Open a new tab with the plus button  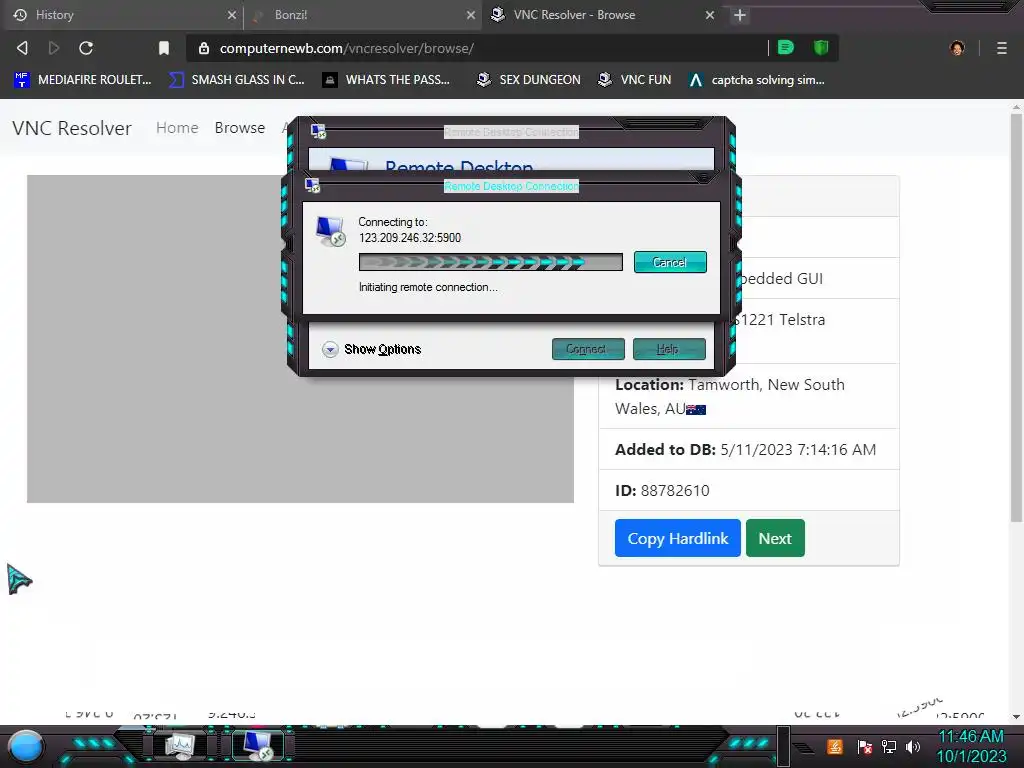click(x=739, y=14)
